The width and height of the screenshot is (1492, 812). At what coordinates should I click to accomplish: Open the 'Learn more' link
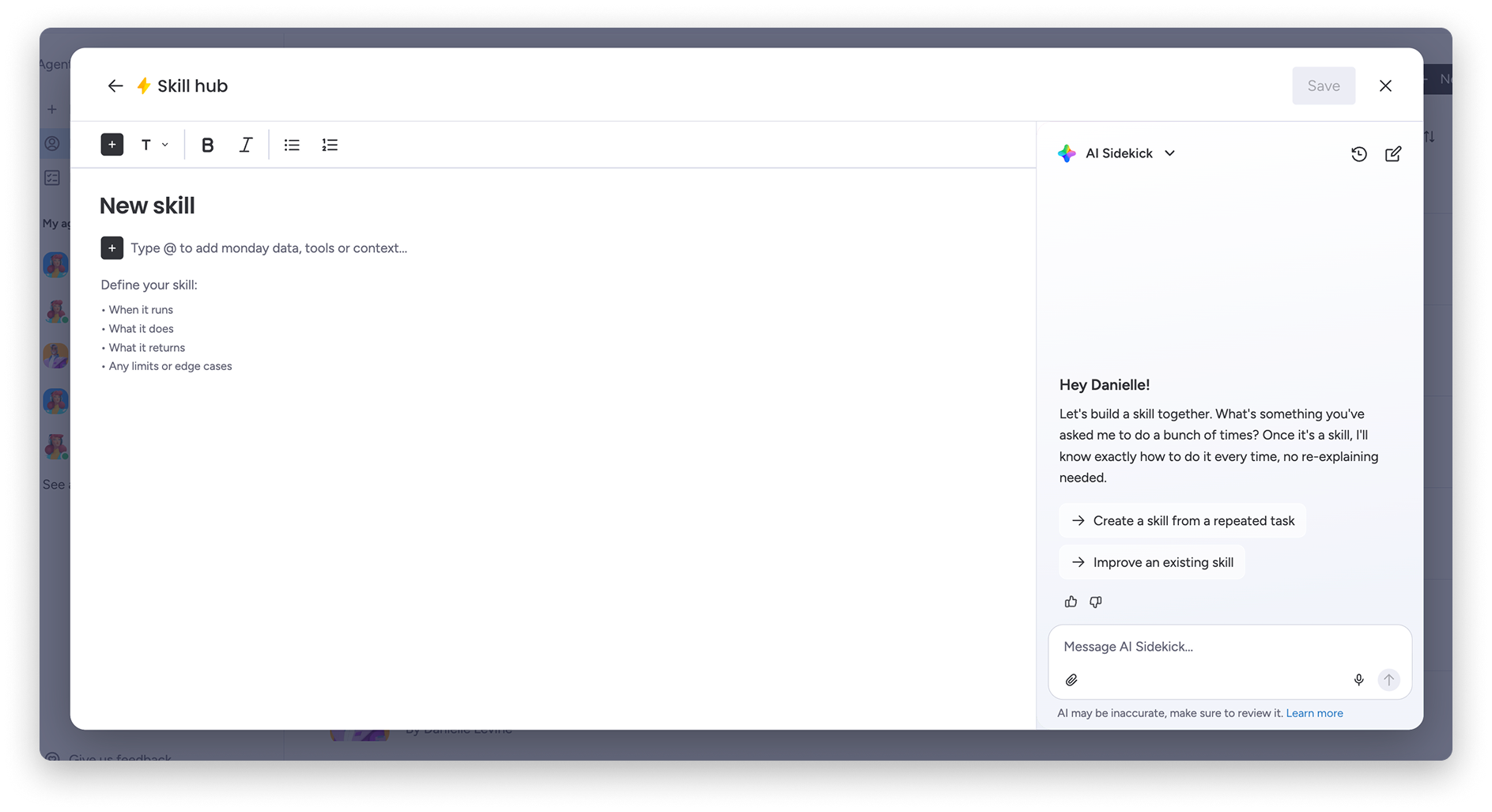click(1314, 713)
